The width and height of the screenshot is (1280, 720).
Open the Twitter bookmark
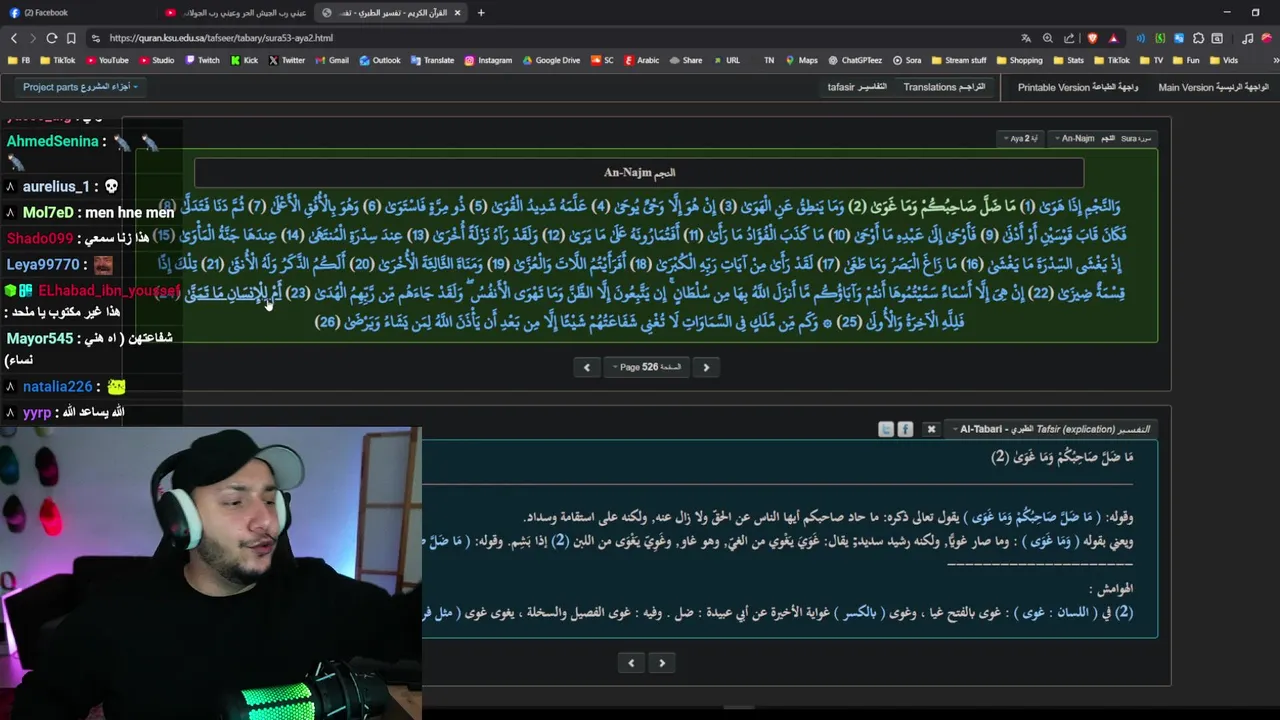click(287, 60)
